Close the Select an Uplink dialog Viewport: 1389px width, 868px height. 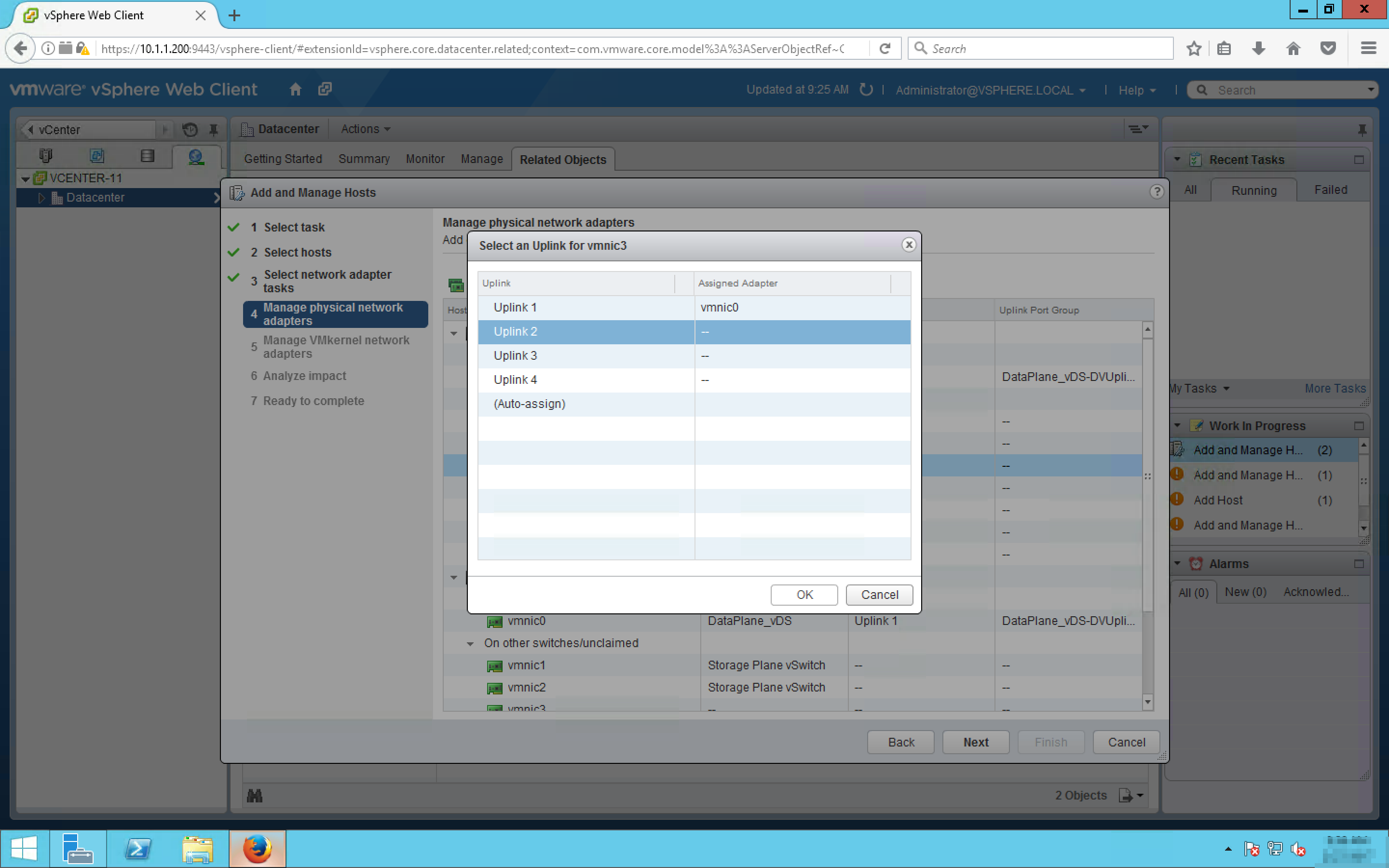908,245
